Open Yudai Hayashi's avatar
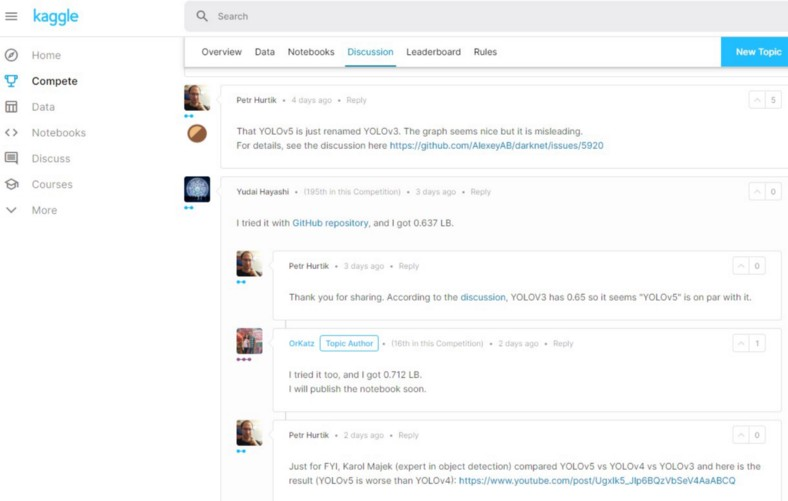 coord(197,189)
